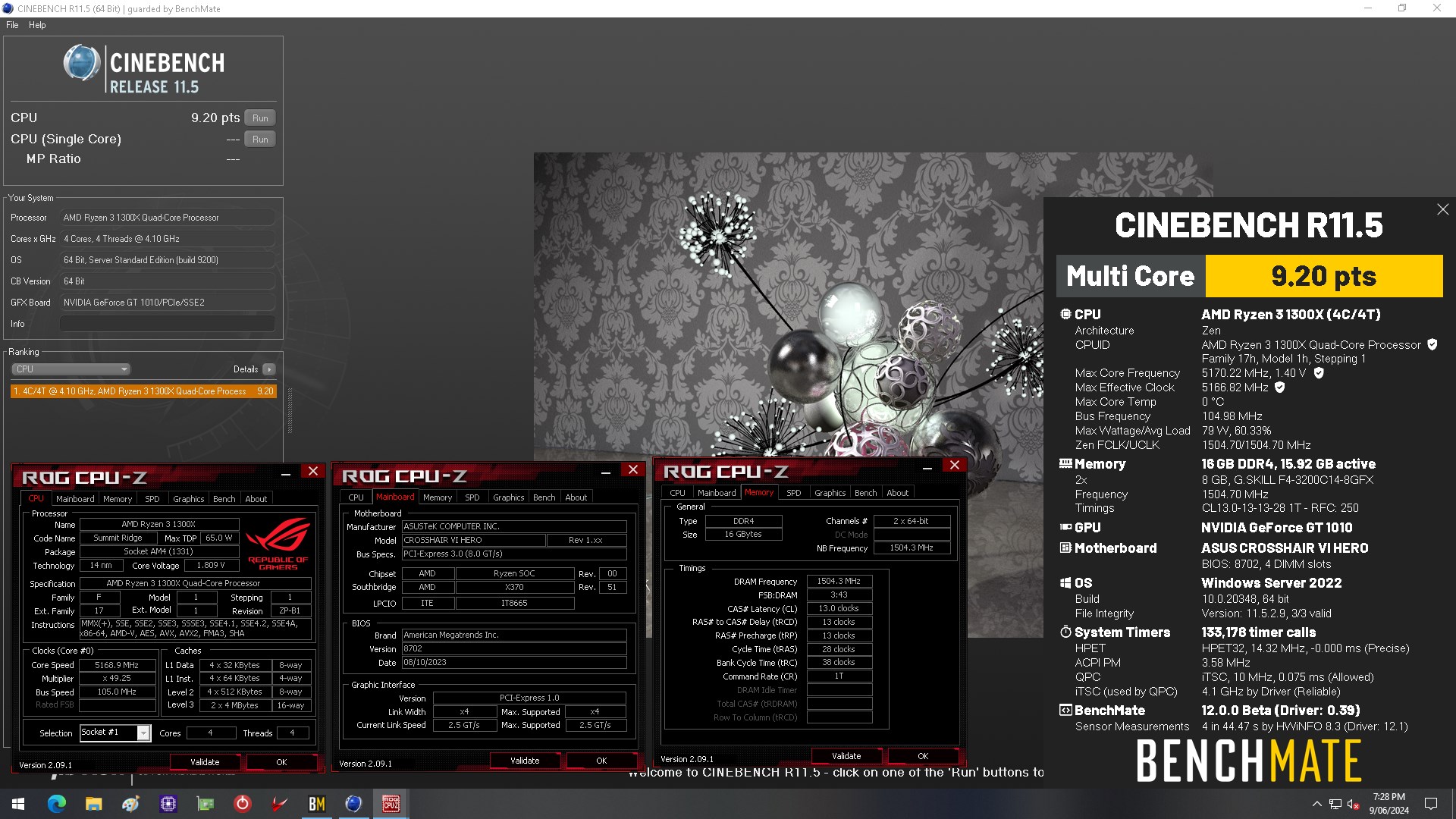This screenshot has height=819, width=1456.
Task: Click the CPU chip icon in BenchMate panel
Action: tap(1065, 314)
